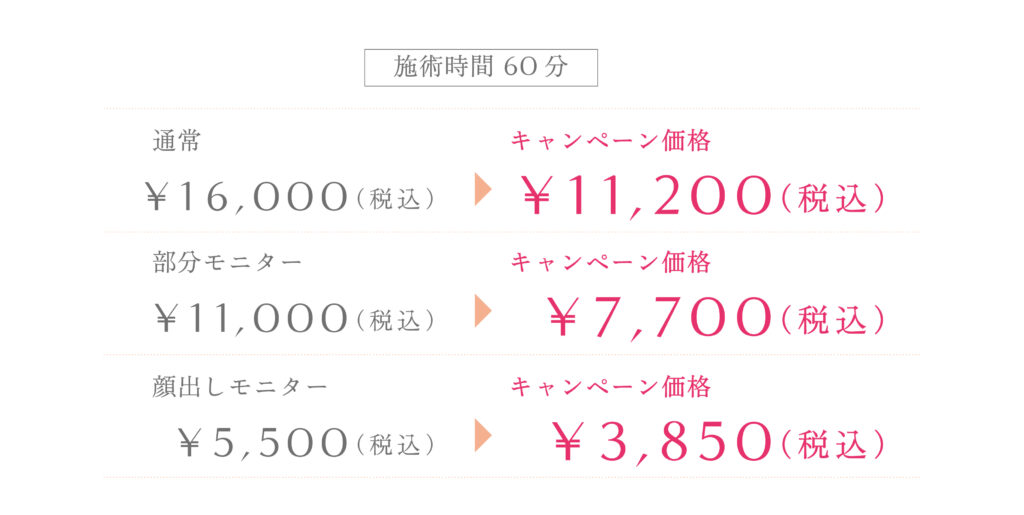The height and width of the screenshot is (515, 1024).
Task: Select the 施術時間 60分 boxed label
Action: (481, 67)
